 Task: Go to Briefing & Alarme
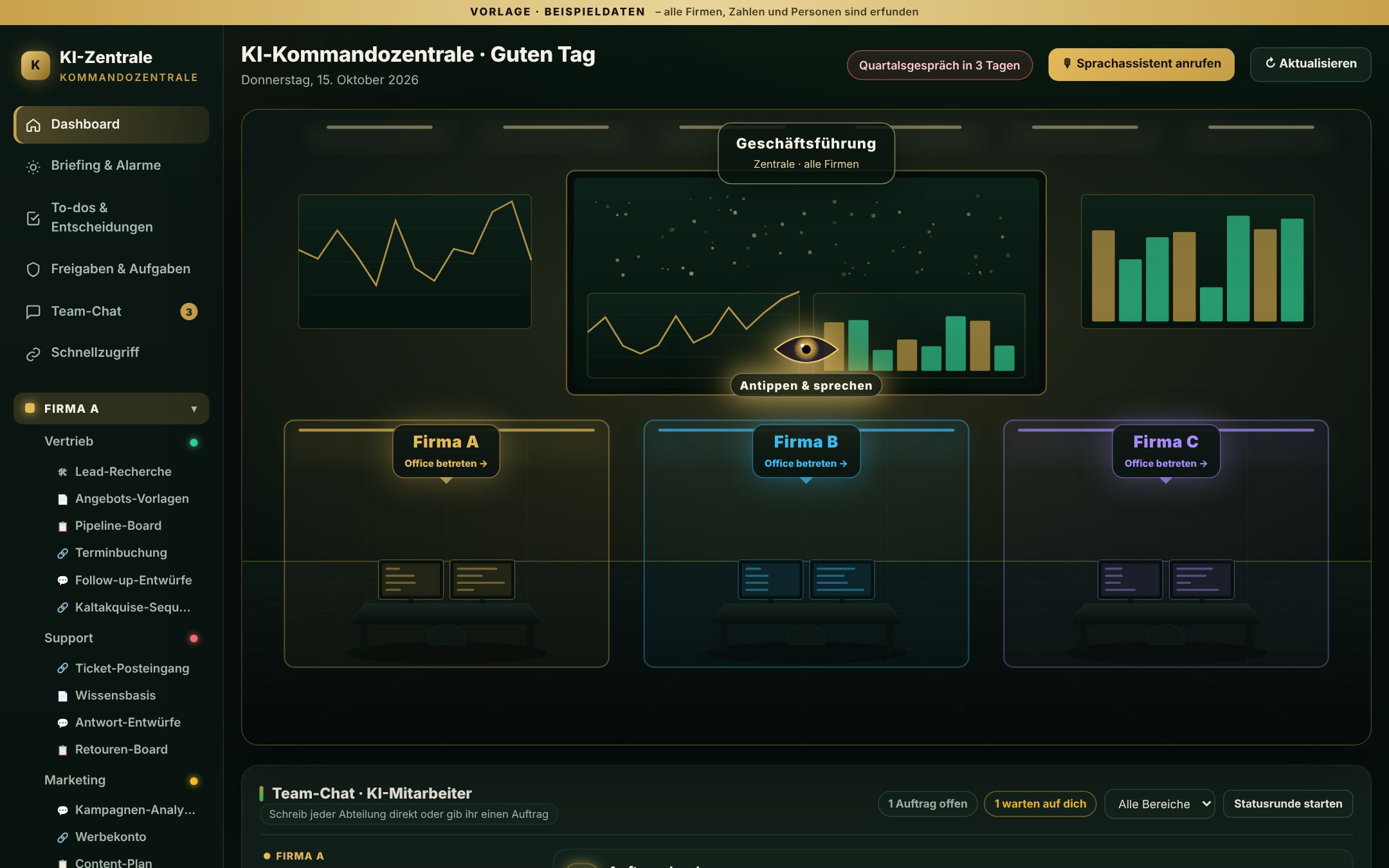[111, 166]
